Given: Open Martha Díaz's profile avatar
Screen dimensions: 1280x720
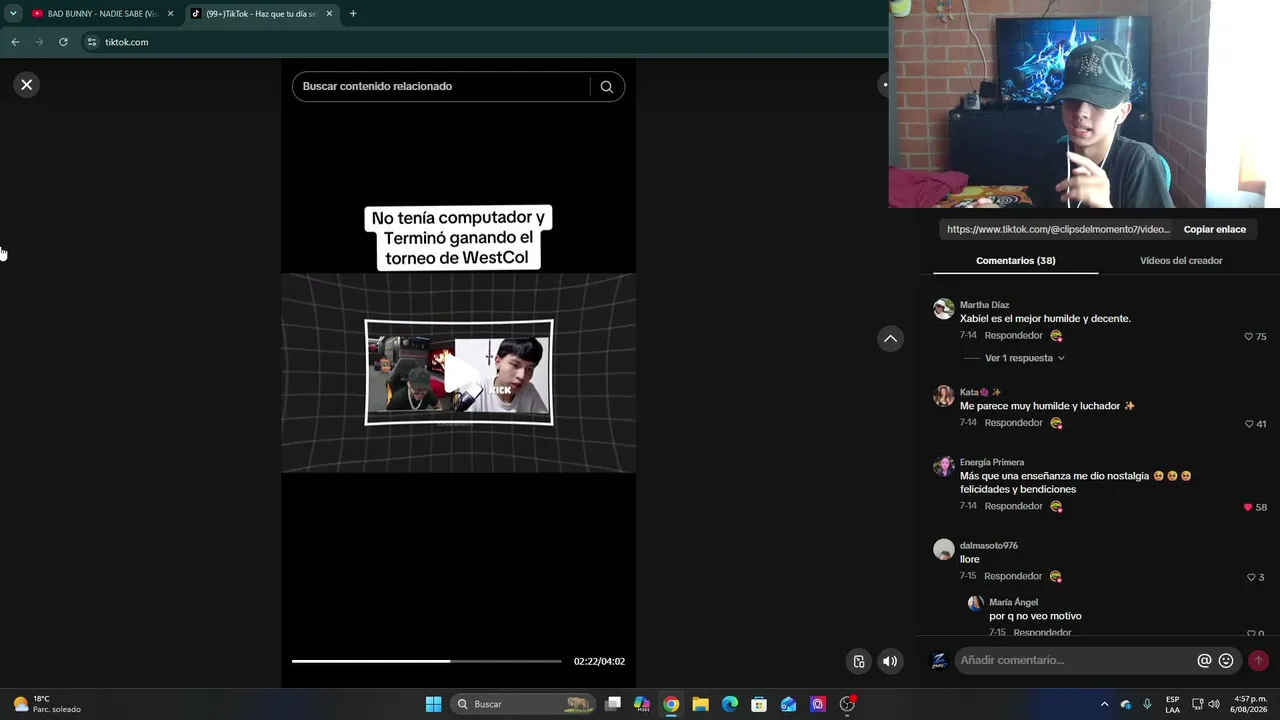Looking at the screenshot, I should click(x=944, y=309).
